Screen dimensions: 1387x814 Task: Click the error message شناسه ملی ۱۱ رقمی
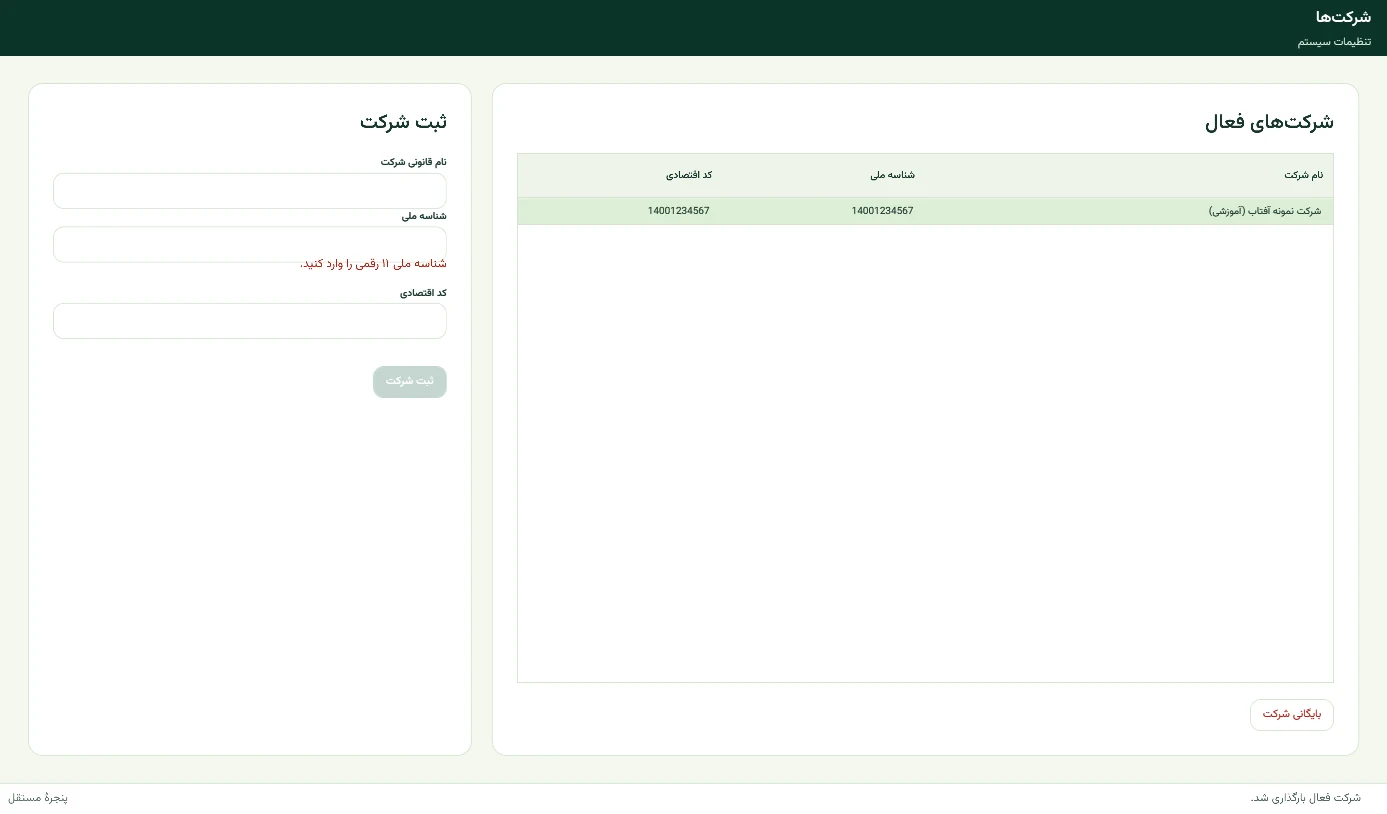[373, 264]
